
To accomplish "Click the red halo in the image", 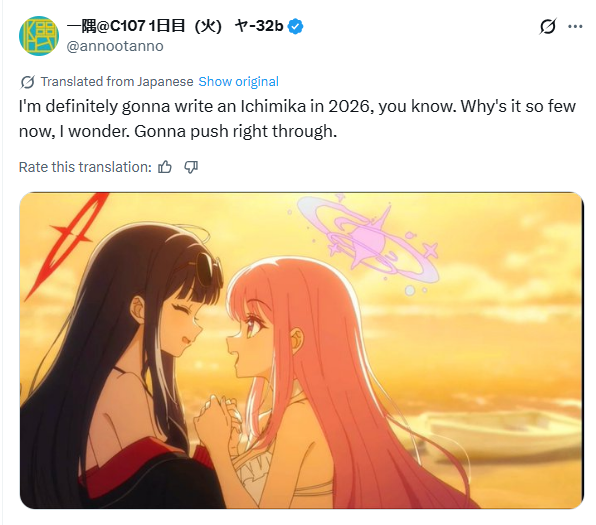I will click(x=68, y=241).
